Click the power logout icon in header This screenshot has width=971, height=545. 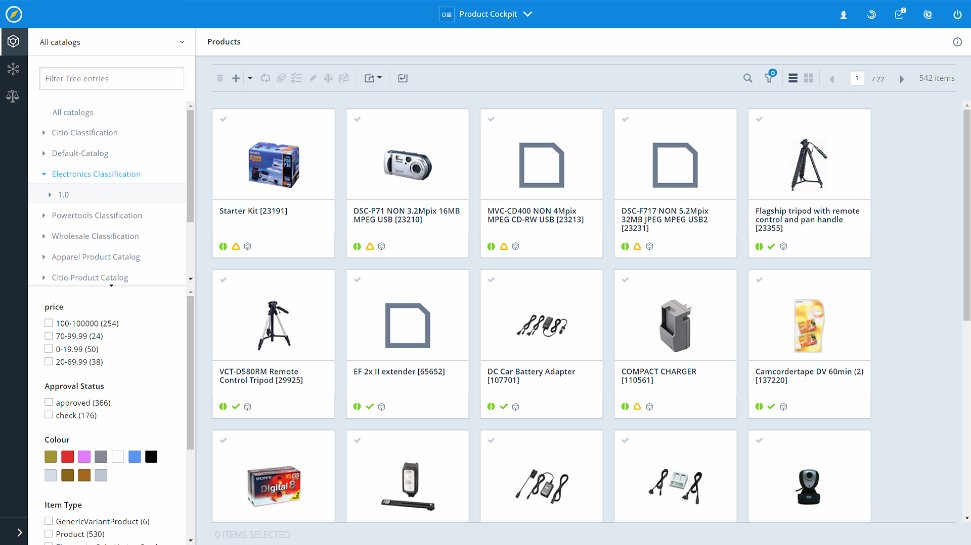click(957, 14)
